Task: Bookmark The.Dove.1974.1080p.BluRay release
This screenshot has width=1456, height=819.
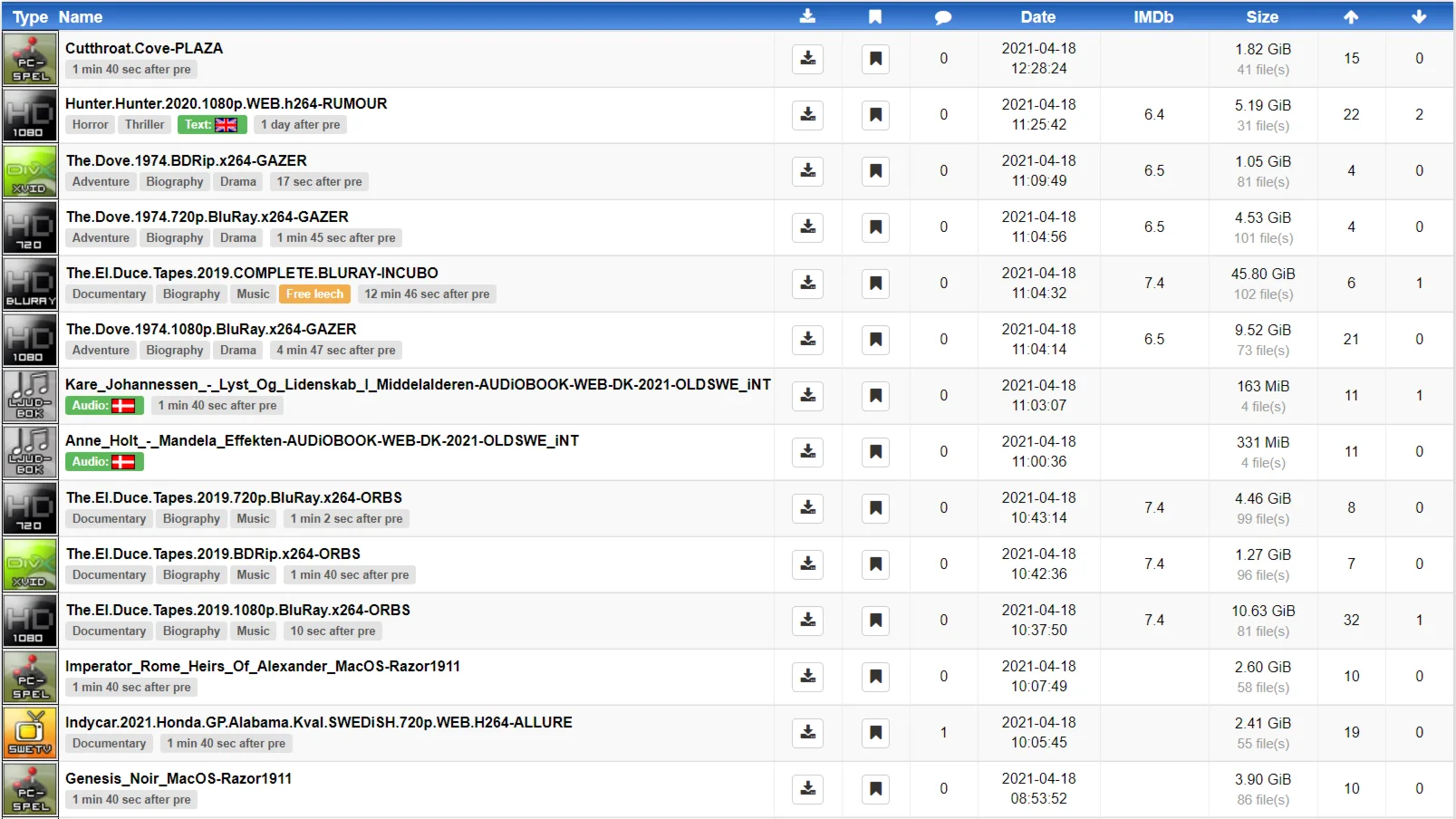Action: coord(875,340)
